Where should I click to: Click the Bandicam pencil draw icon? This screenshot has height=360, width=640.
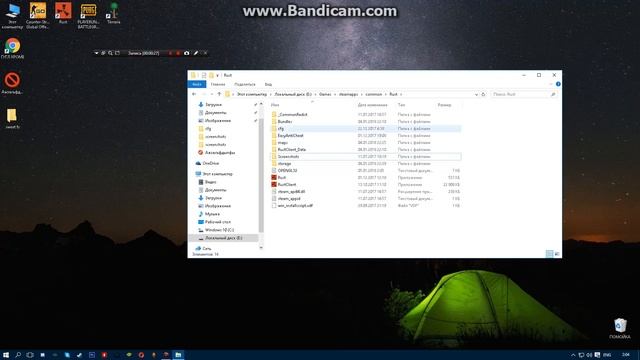(196, 53)
